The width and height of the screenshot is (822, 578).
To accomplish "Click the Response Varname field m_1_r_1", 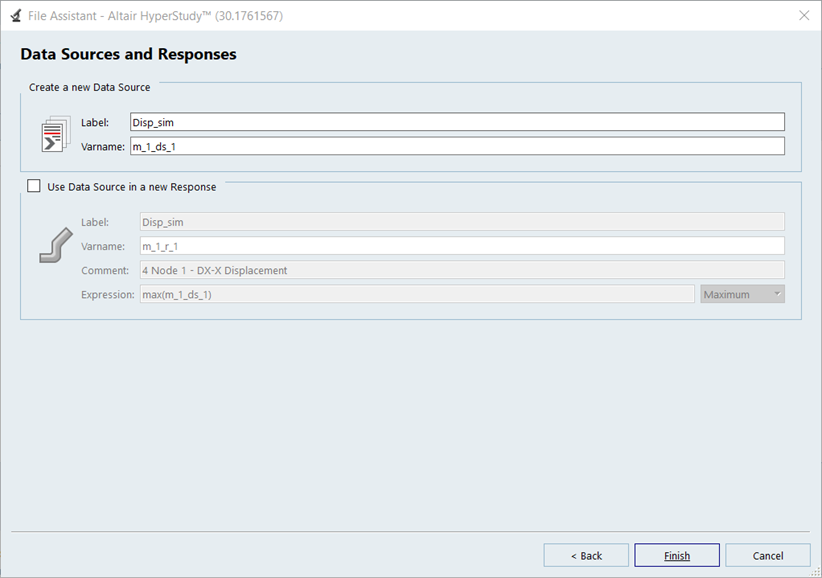I will (462, 246).
